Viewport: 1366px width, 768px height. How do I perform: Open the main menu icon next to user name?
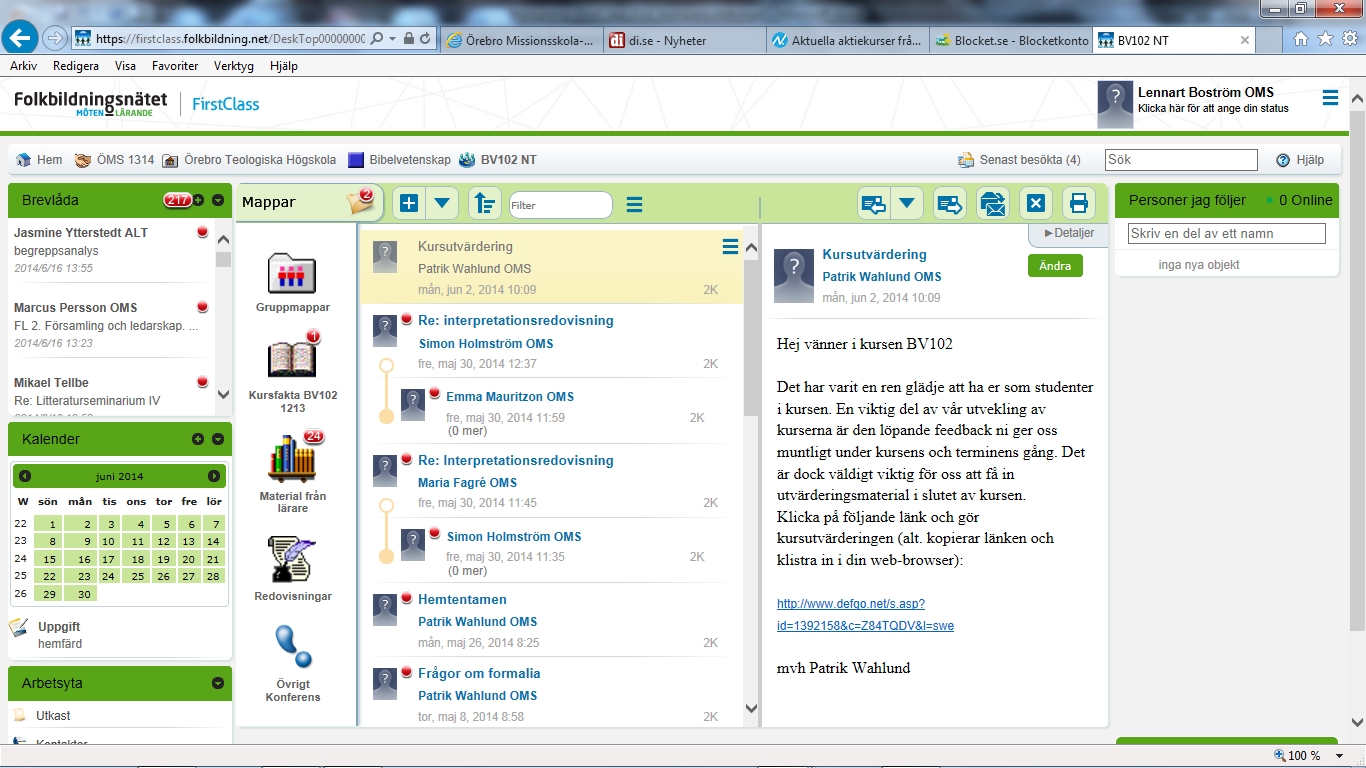pyautogui.click(x=1330, y=97)
